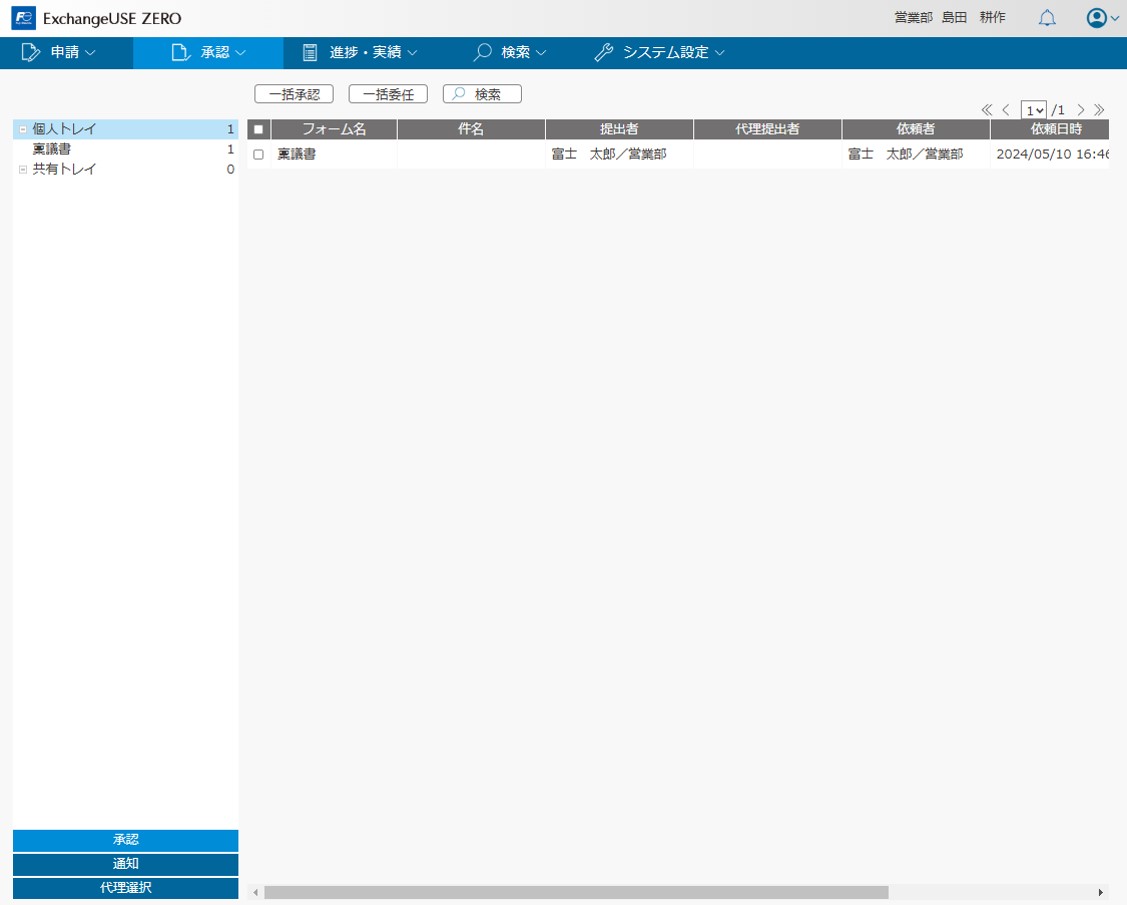Switch to the 通知 tab
Viewport: 1127px width, 905px height.
(124, 863)
